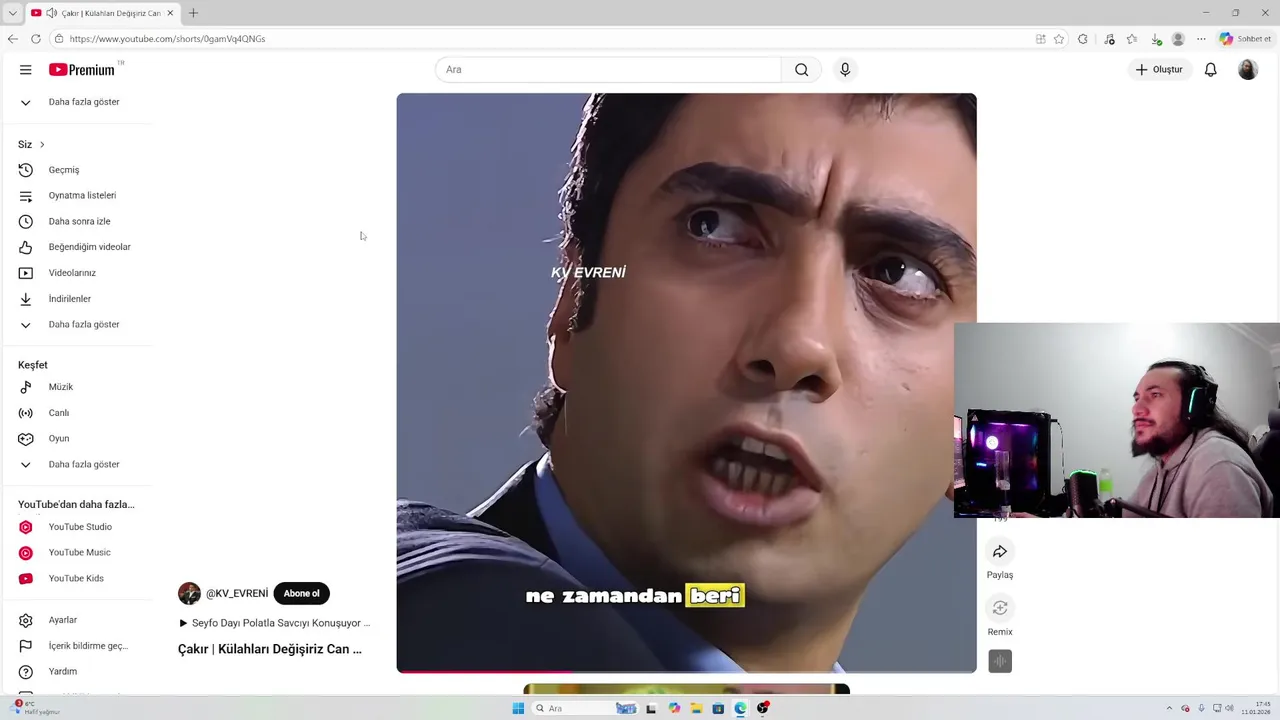The image size is (1280, 720).
Task: Open the notifications bell
Action: pos(1210,69)
